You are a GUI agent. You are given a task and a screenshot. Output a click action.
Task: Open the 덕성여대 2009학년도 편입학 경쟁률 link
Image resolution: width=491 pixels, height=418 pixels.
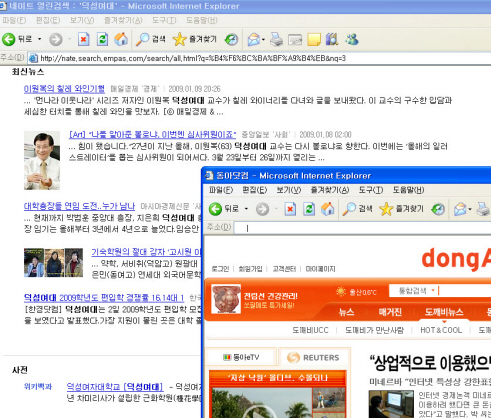click(x=104, y=298)
